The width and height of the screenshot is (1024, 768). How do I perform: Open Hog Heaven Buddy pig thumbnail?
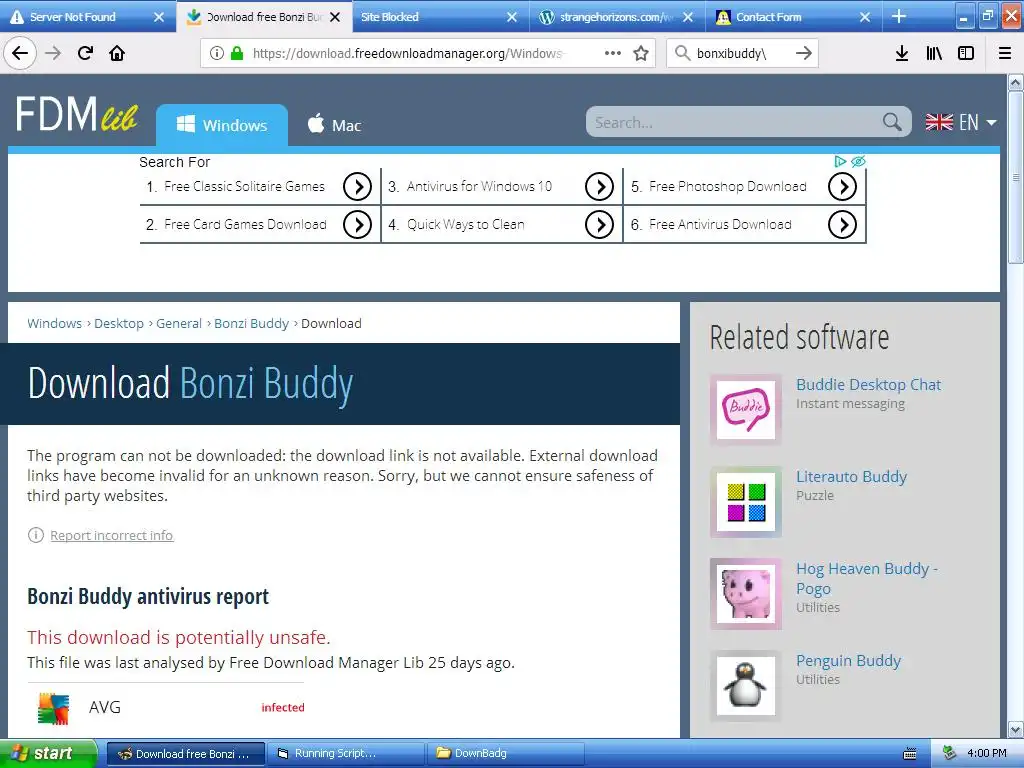coord(746,594)
